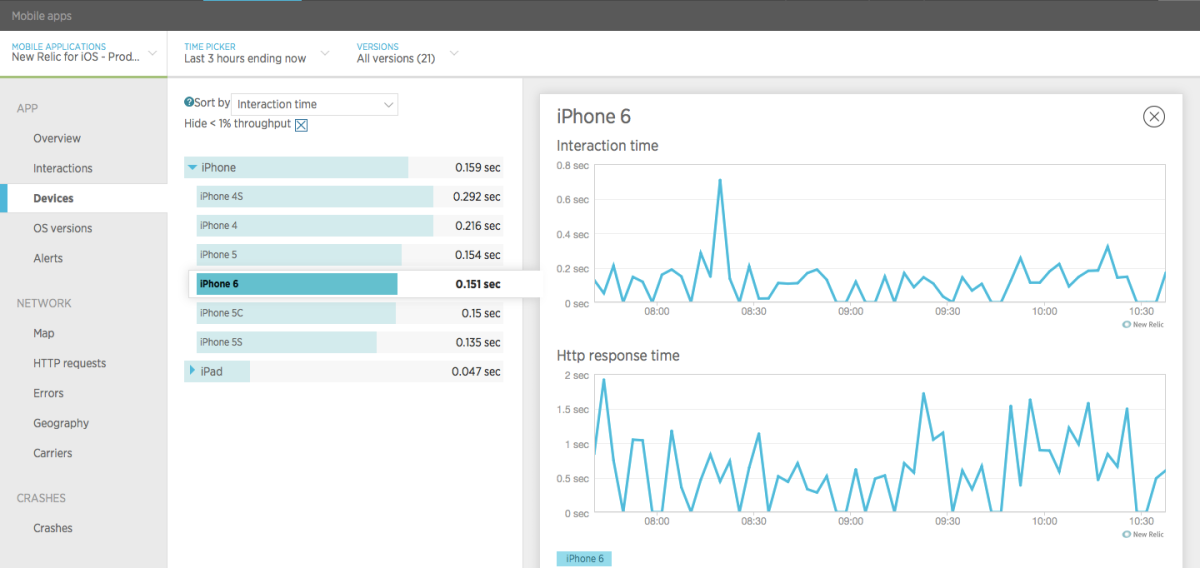Toggle Hide < 1% throughput checkbox

tap(301, 124)
